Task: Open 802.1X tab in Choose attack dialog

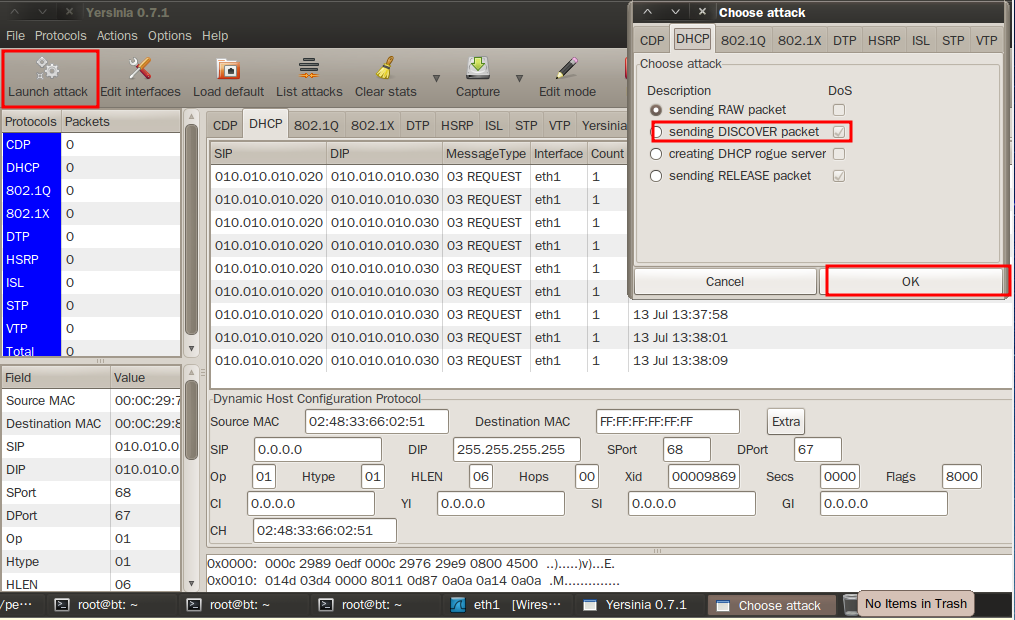Action: [799, 40]
